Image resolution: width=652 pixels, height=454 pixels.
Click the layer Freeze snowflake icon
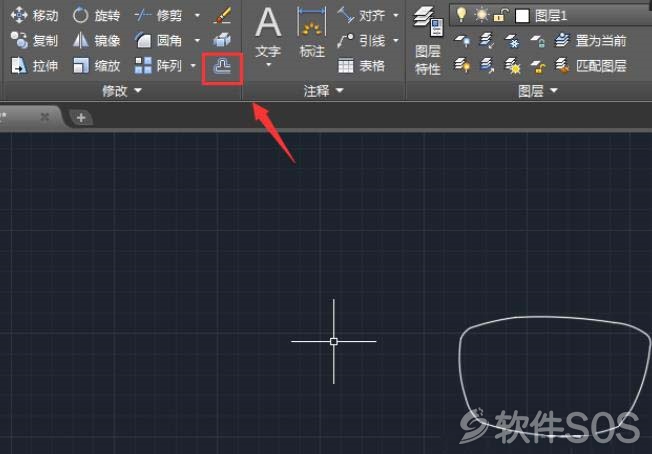coord(512,41)
